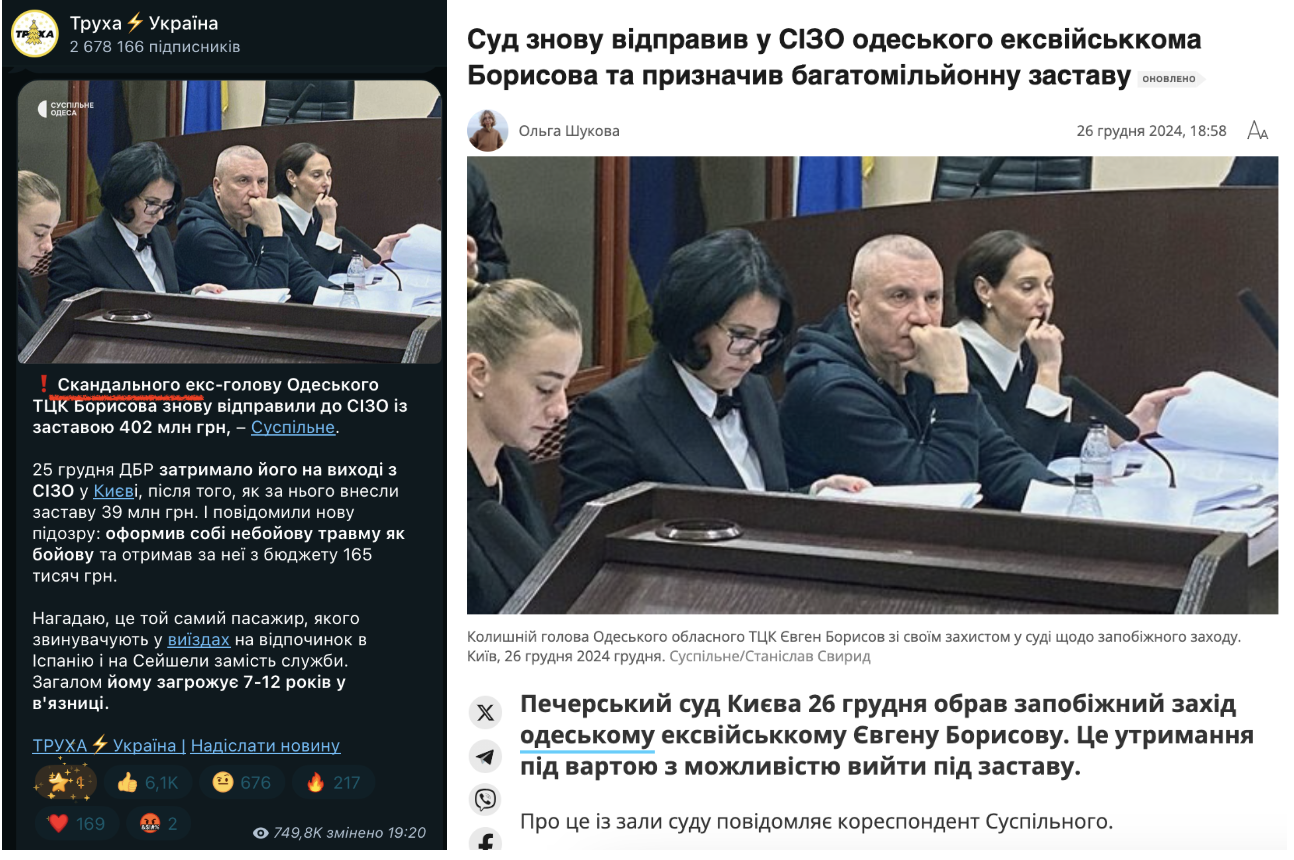Open author Ольга Шукова's profile photo

[488, 131]
